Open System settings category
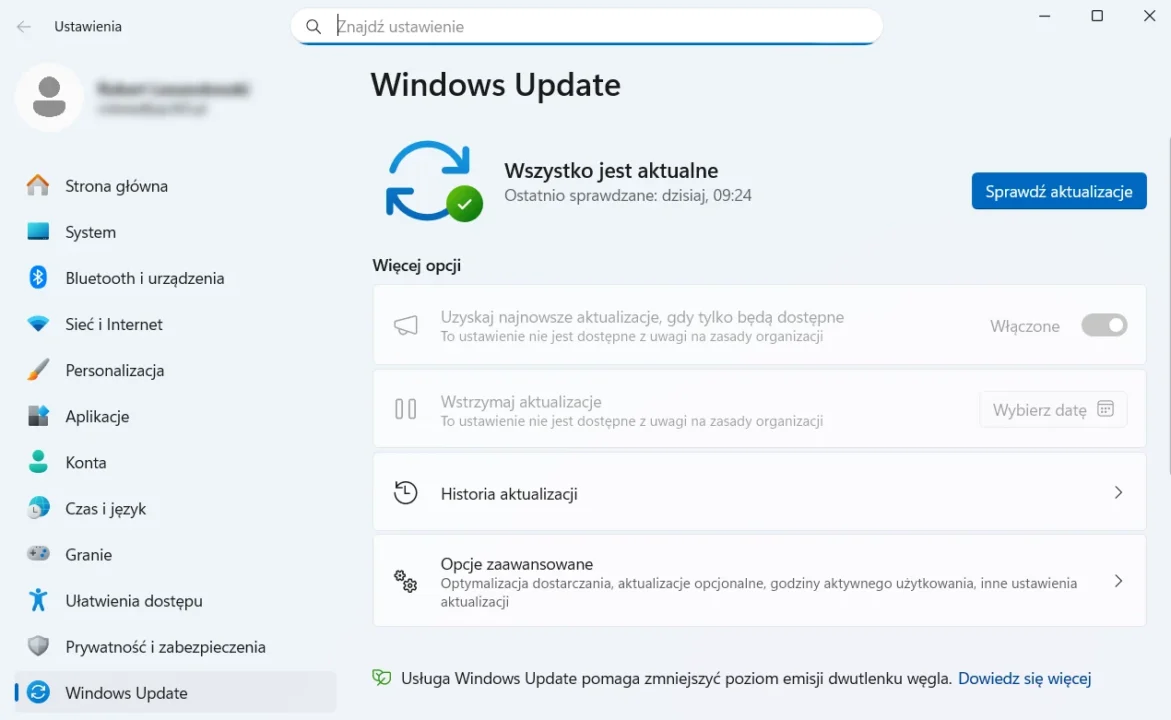The height and width of the screenshot is (720, 1171). tap(176, 232)
